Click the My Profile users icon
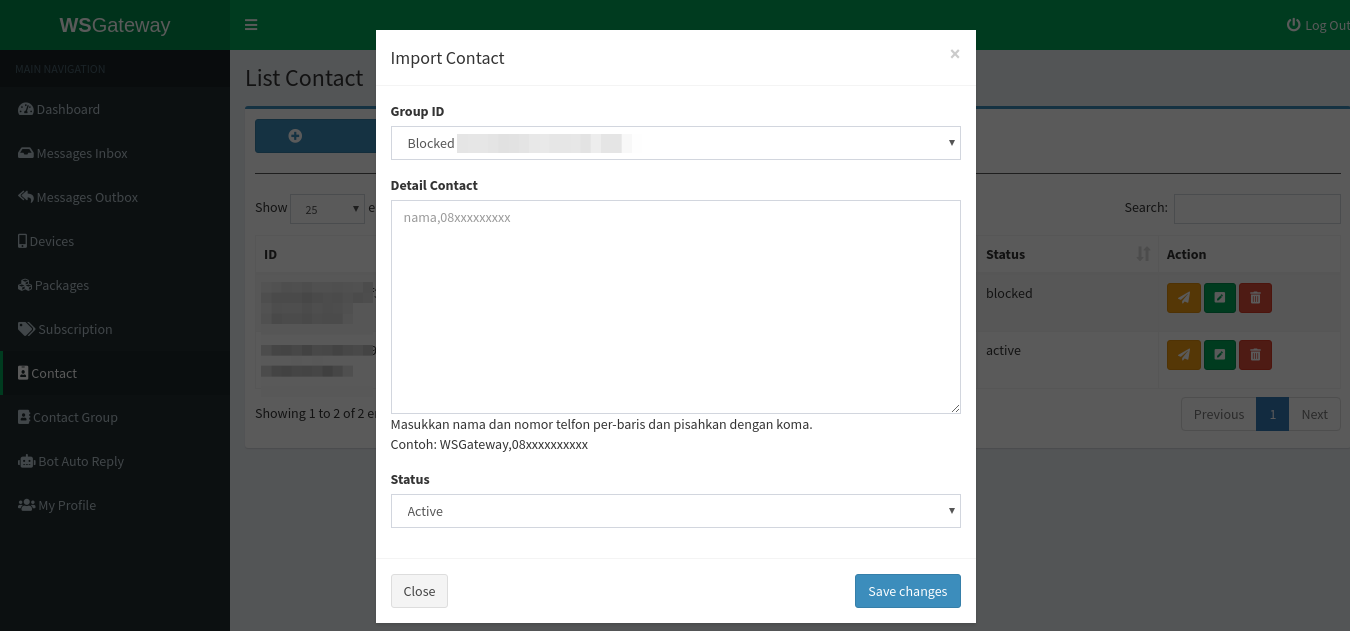 [x=27, y=505]
